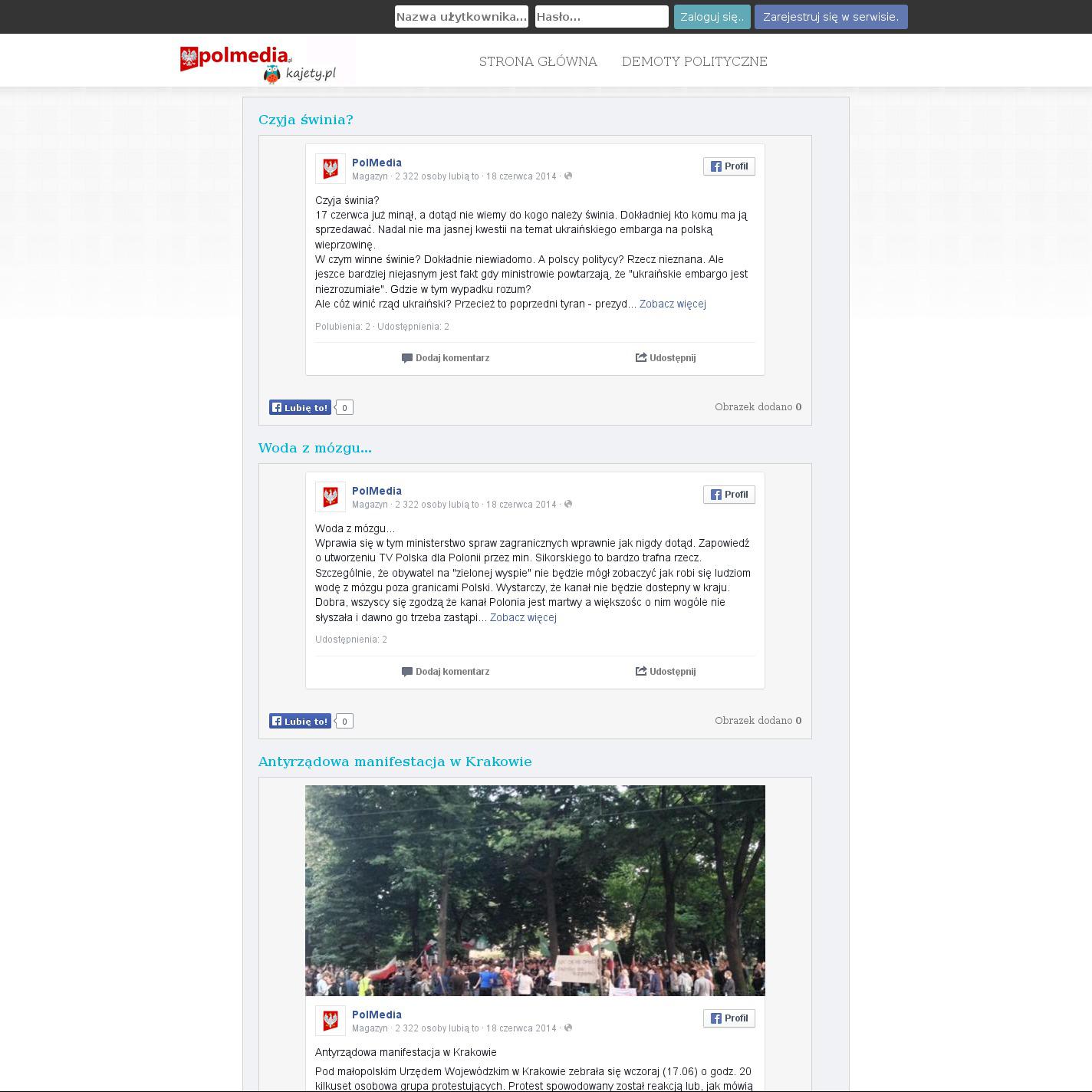
Task: Expand Woda z mózgu text via Zobacz więcej
Action: click(x=523, y=618)
